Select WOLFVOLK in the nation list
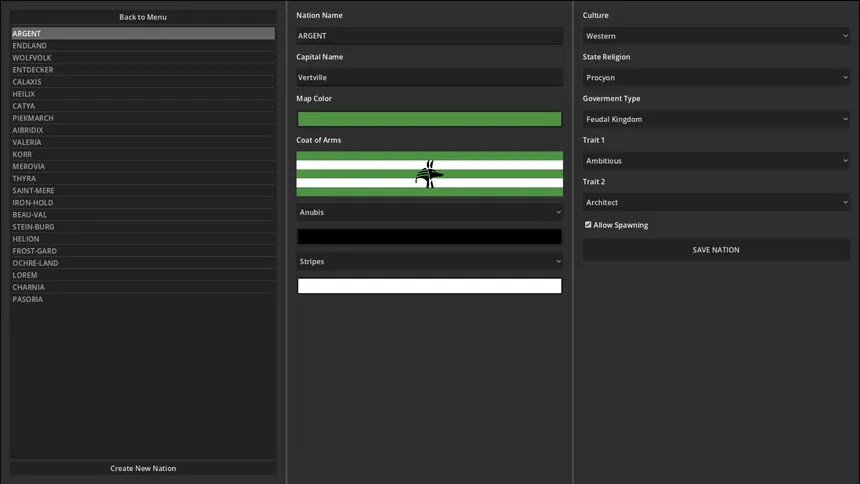860x484 pixels. 143,58
